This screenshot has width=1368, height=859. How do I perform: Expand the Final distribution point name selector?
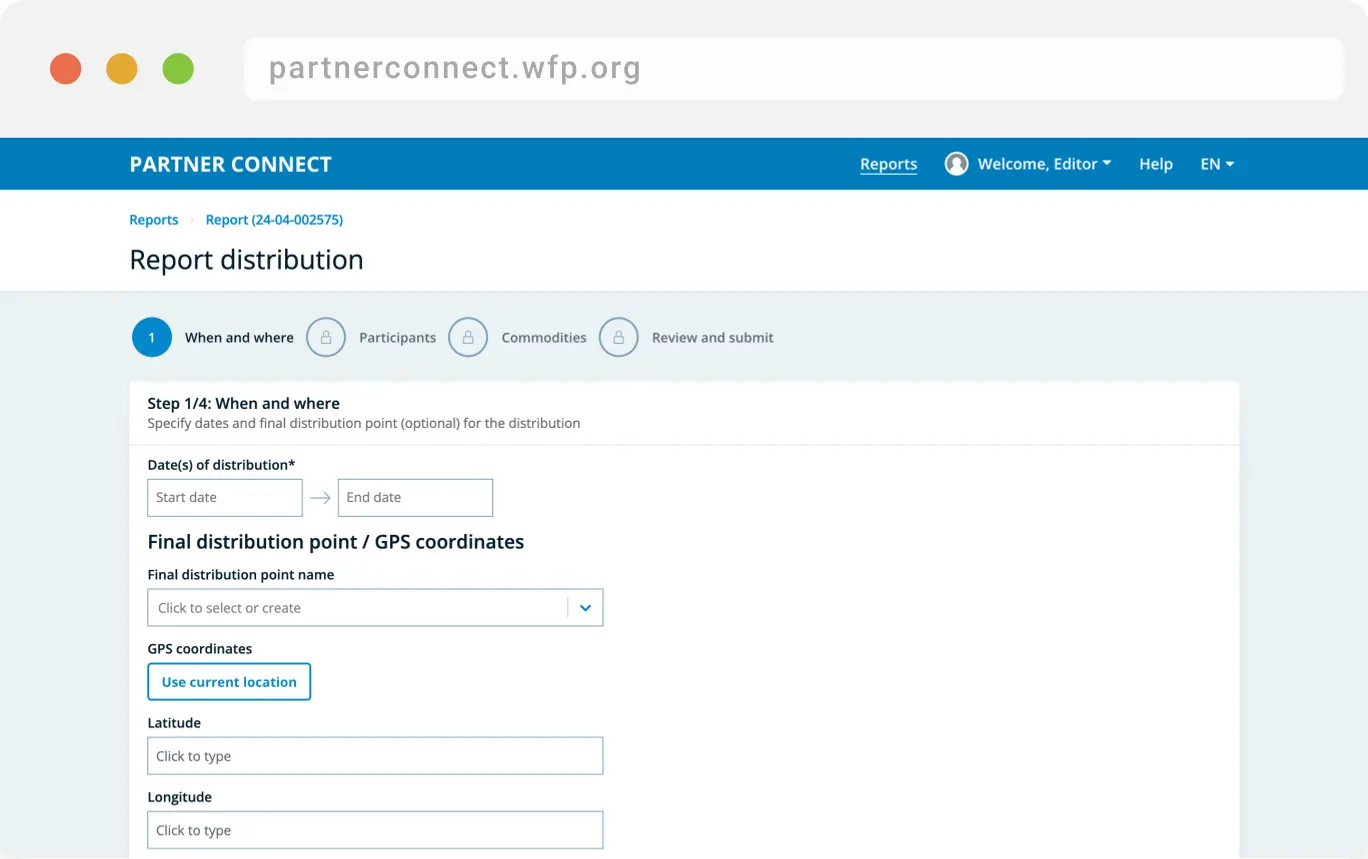tap(585, 607)
